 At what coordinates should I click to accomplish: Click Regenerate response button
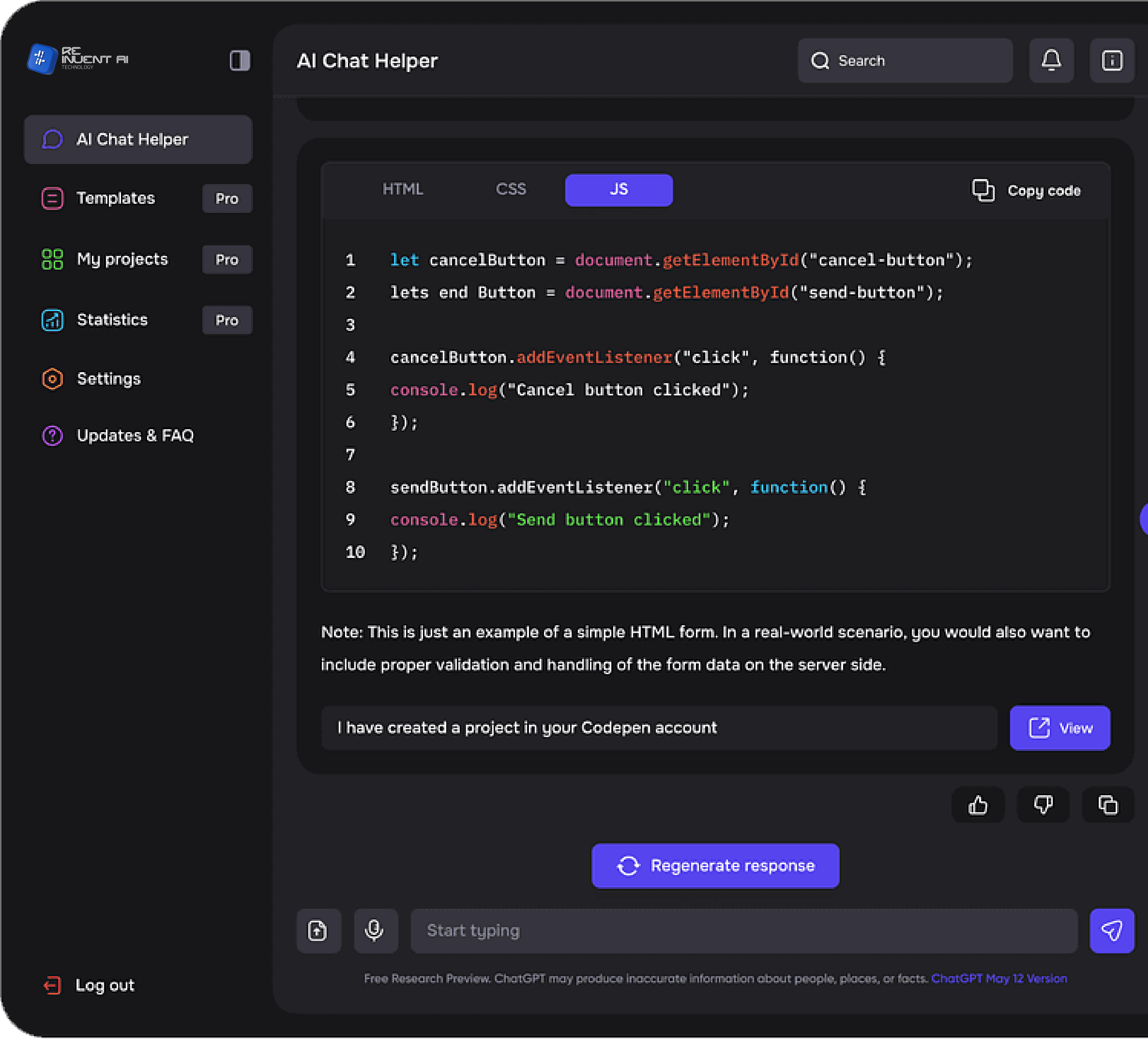tap(715, 865)
